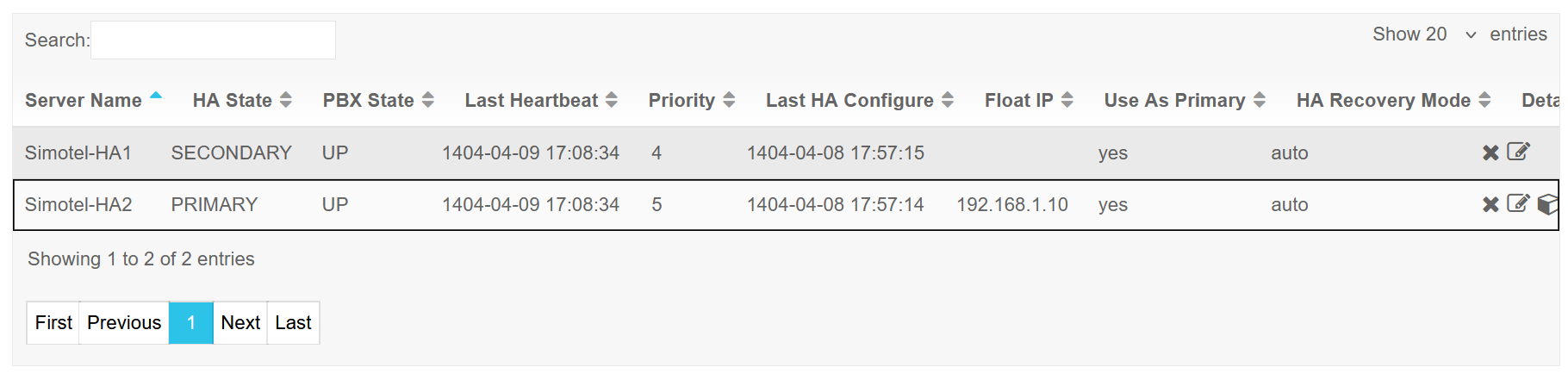Go to the Previous page
1568x386 pixels.
point(124,323)
